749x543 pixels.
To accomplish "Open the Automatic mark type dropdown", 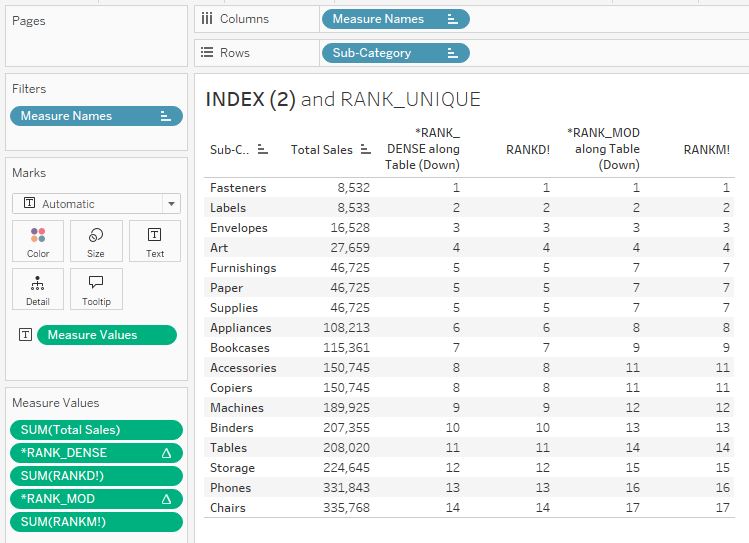I will (x=96, y=204).
